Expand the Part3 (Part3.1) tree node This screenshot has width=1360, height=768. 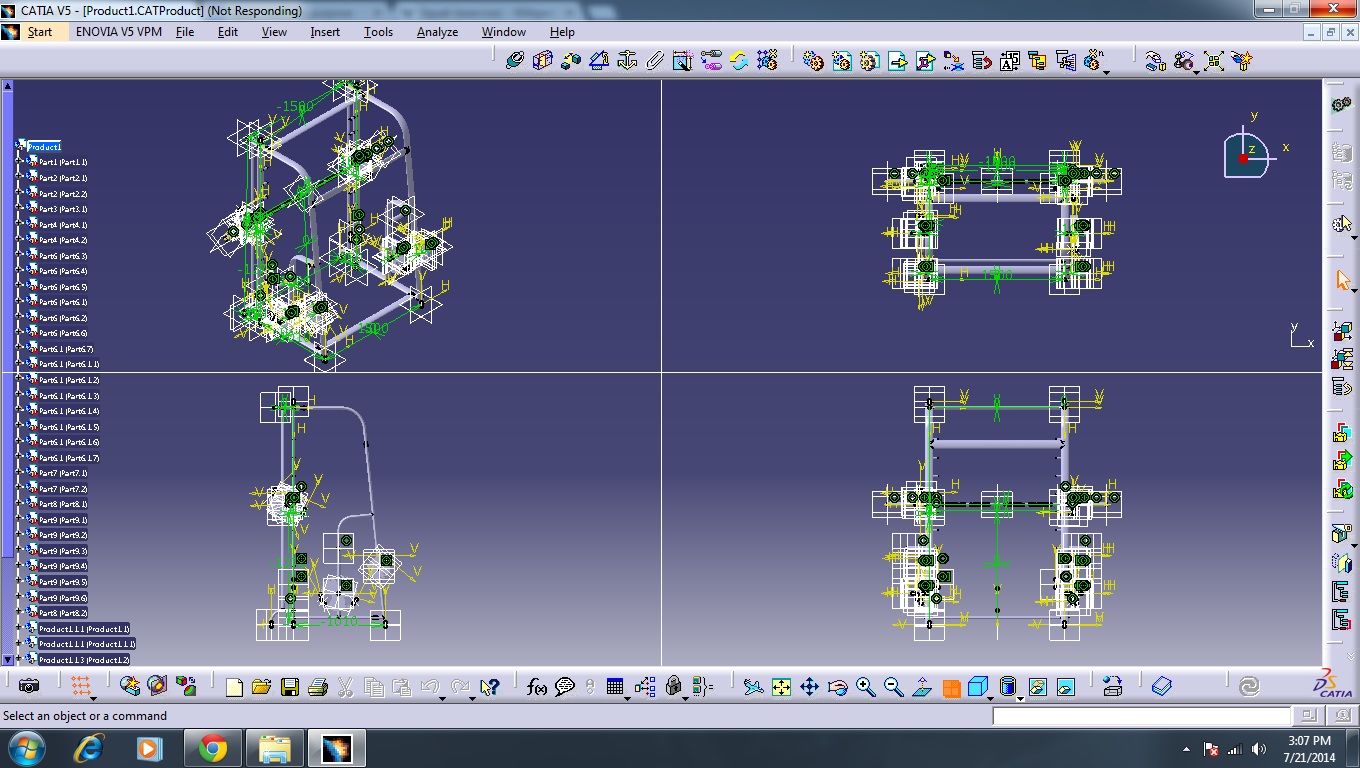point(19,209)
